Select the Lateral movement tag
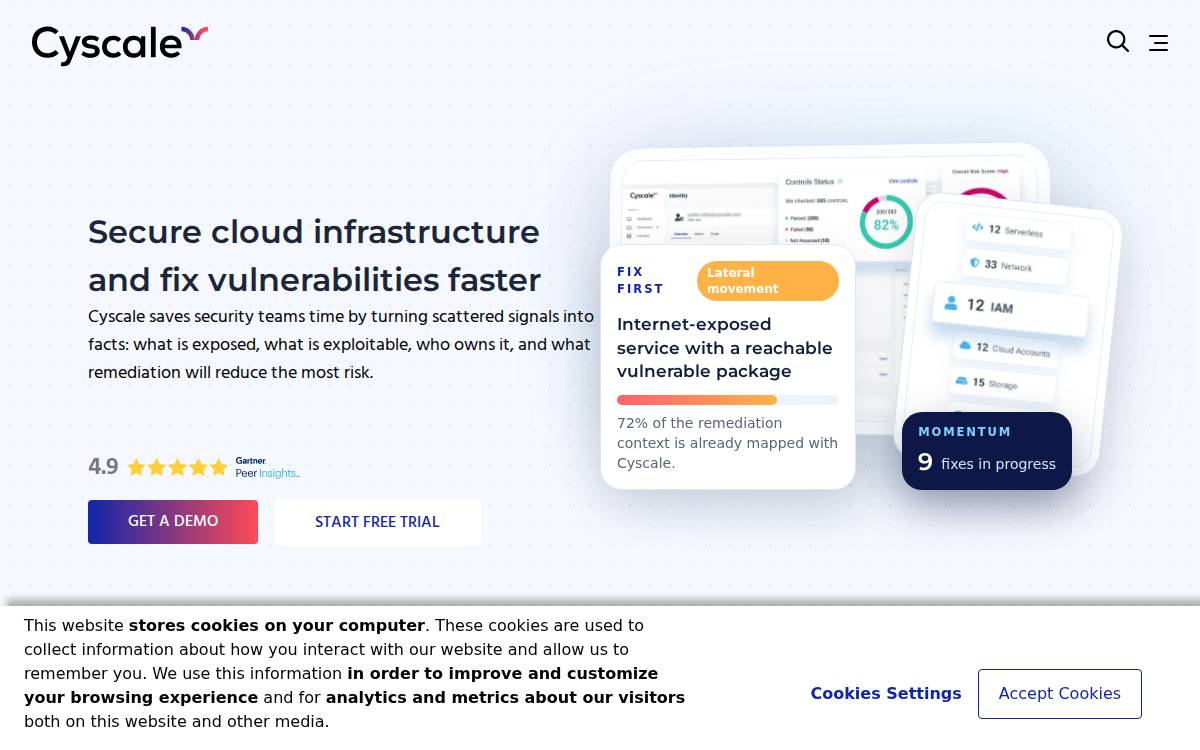Screen dimensions: 1200x750 (768, 281)
